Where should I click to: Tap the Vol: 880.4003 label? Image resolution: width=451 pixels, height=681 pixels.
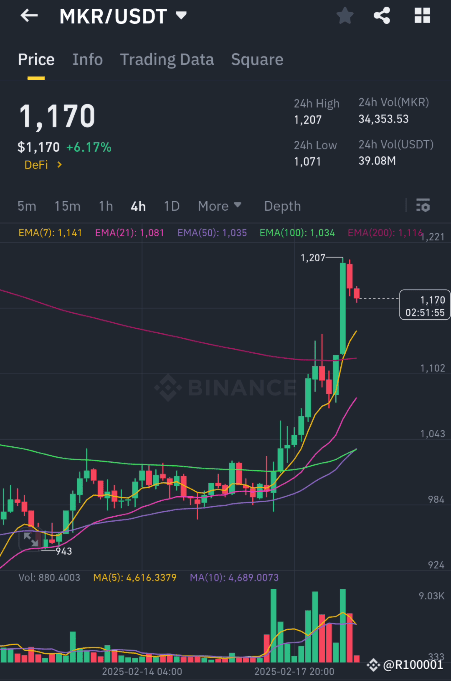(49, 578)
